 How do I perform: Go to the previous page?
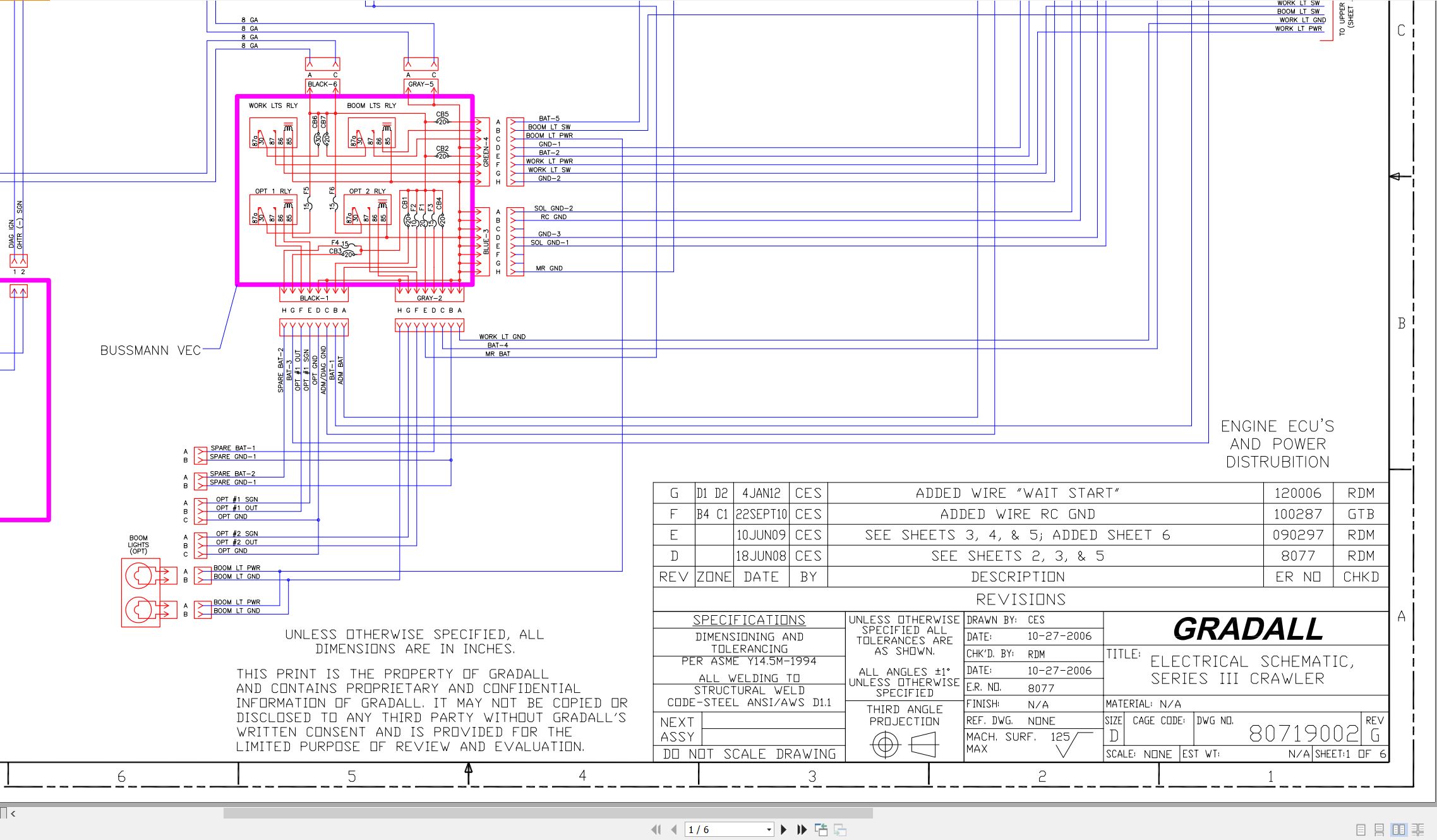(674, 829)
